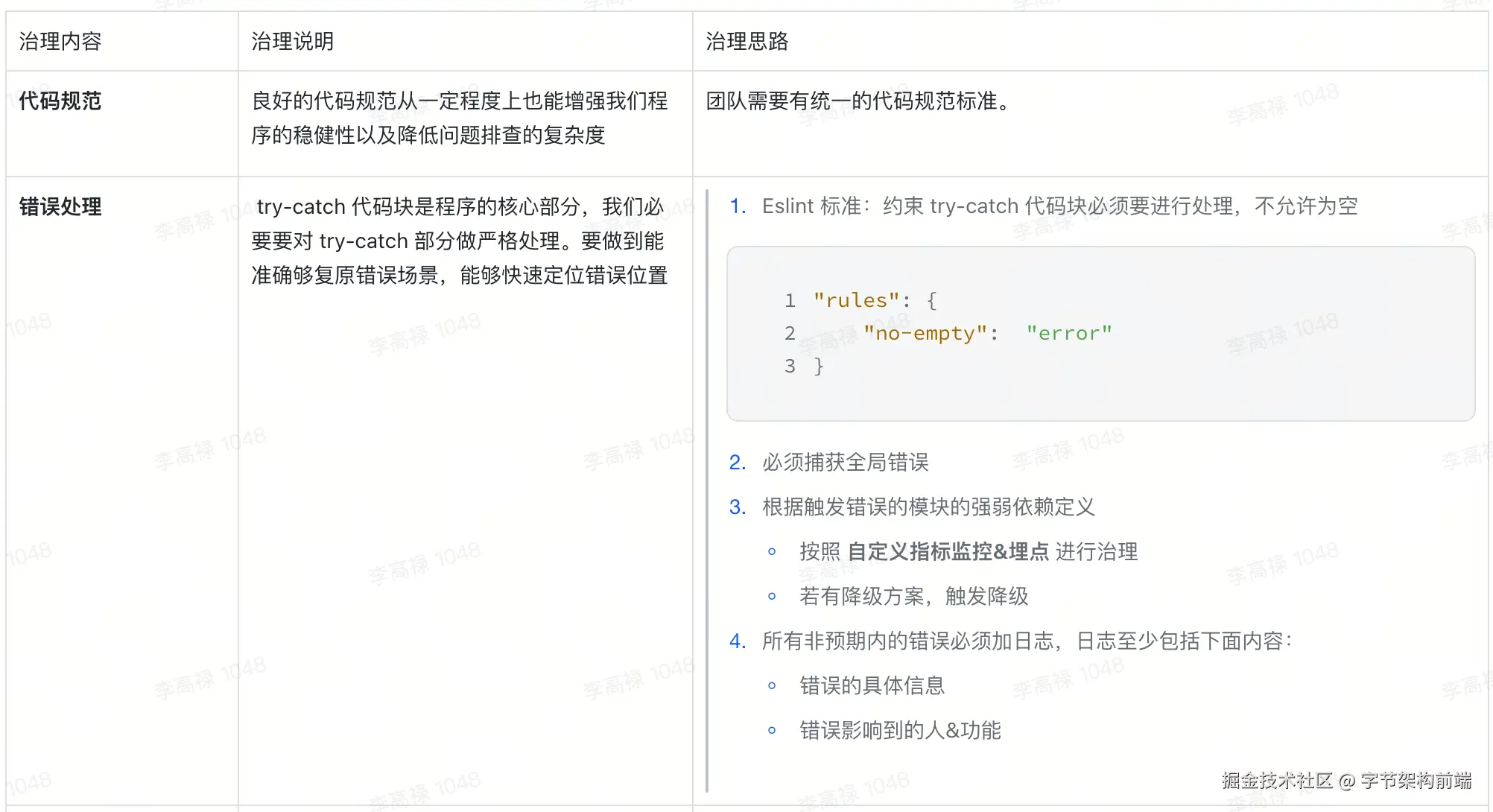Click the 治理思路 column header

point(746,41)
